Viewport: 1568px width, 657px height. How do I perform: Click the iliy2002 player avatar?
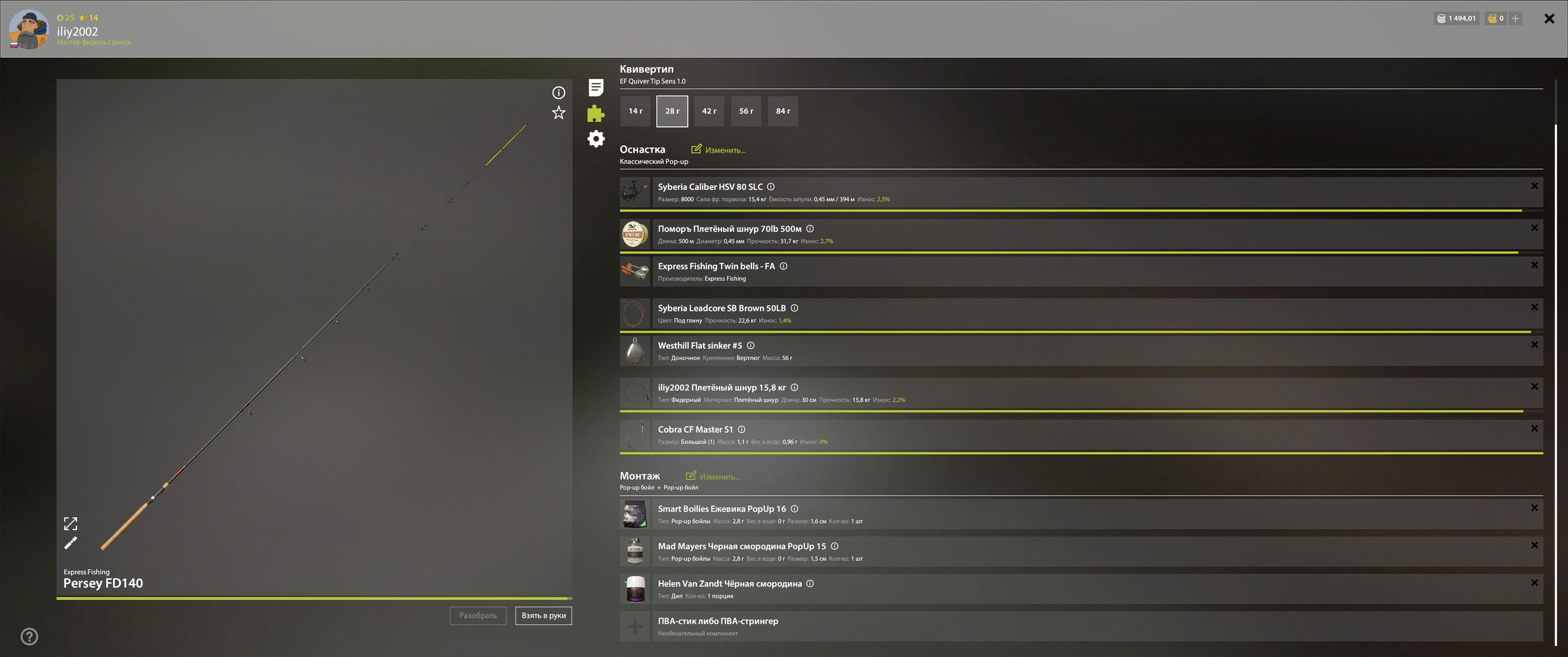29,29
